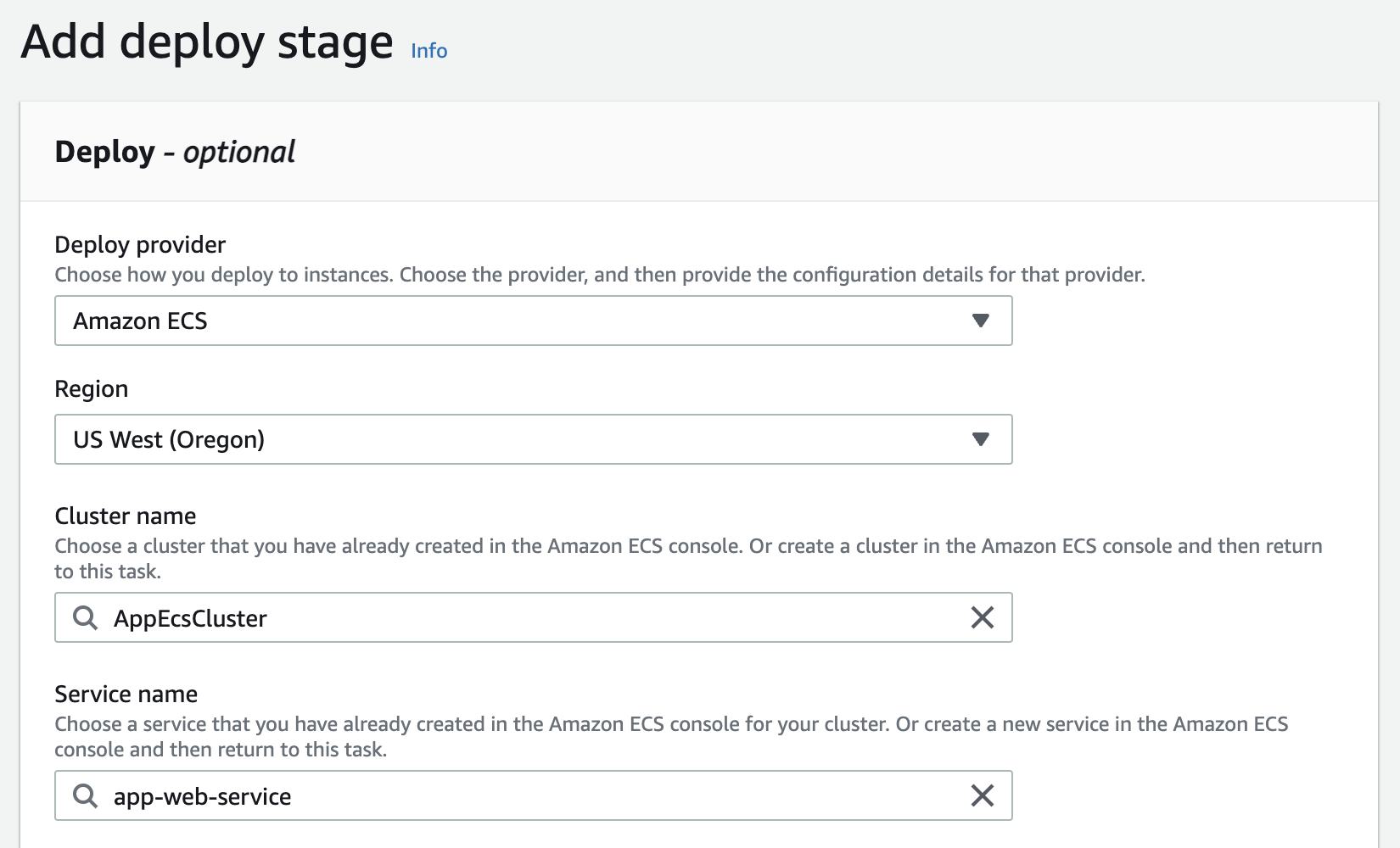1400x848 pixels.
Task: Click the Cluster name field label
Action: (125, 516)
